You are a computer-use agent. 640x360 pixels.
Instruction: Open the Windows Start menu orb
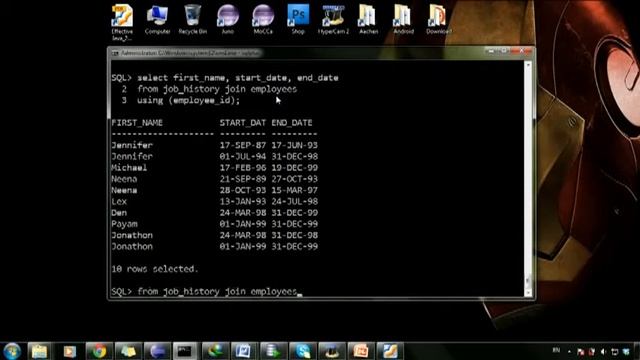[x=12, y=351]
